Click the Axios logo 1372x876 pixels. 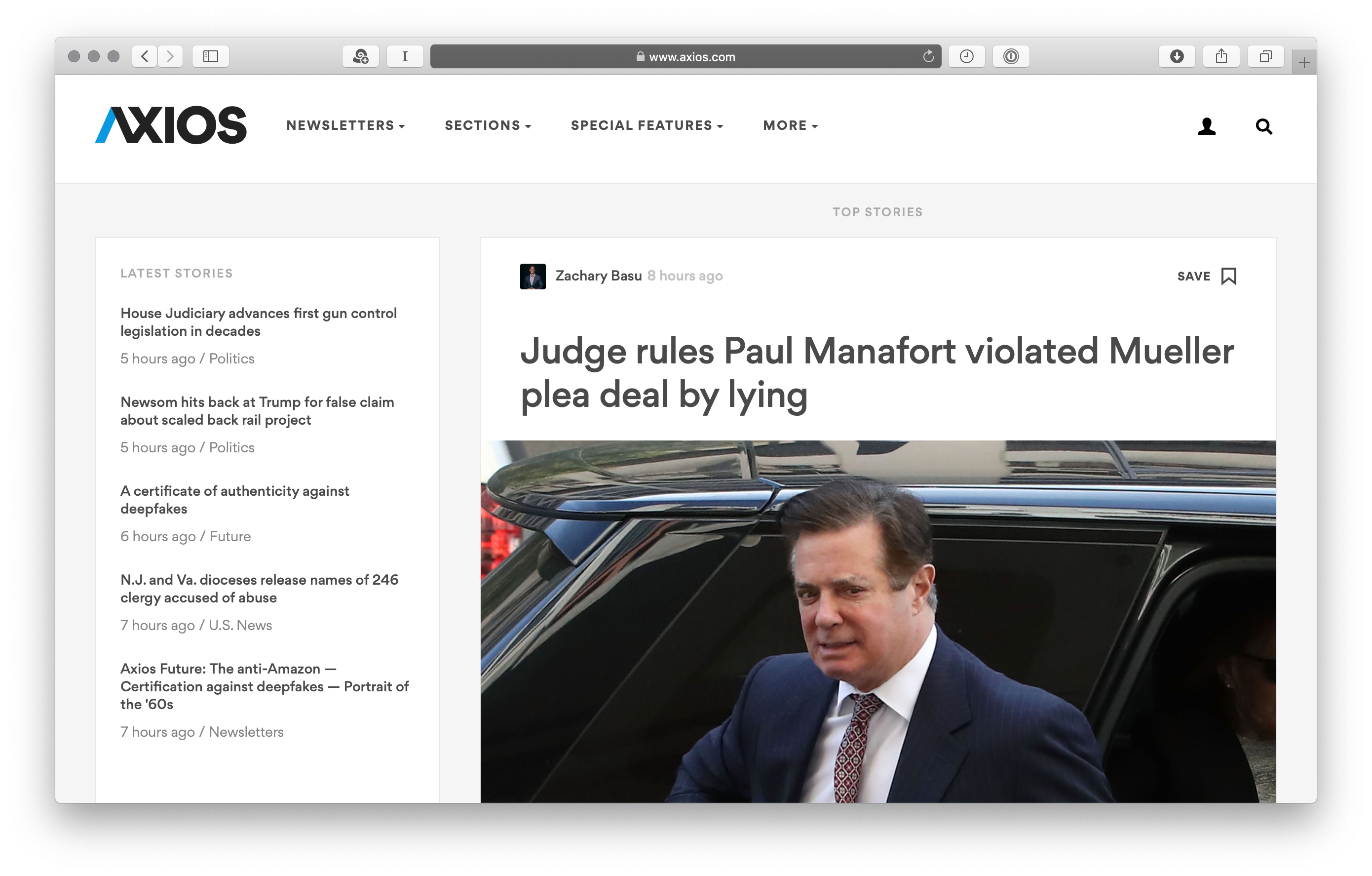[171, 125]
